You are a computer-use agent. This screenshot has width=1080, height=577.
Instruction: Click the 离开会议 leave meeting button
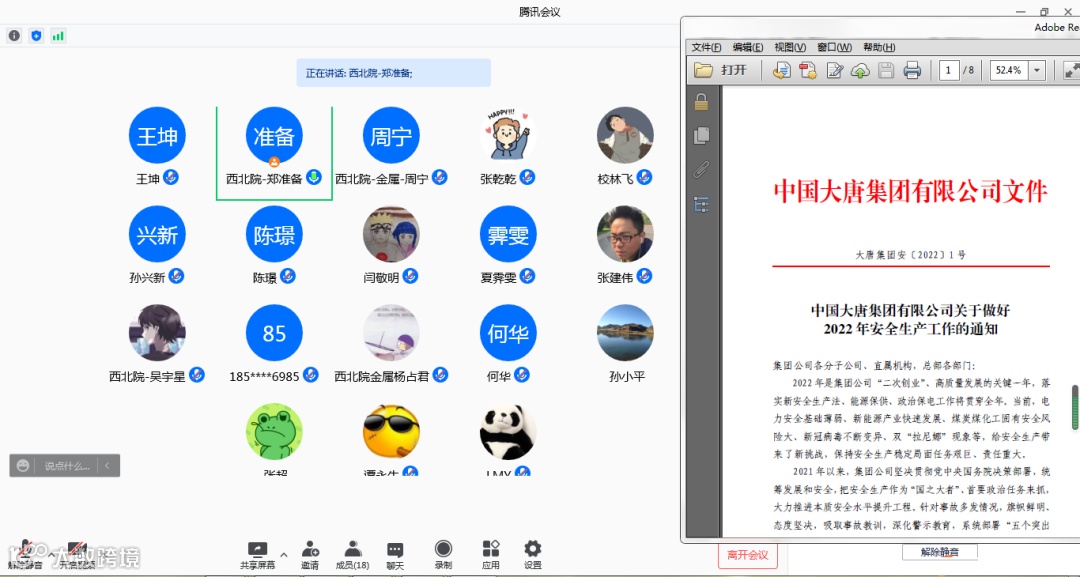pos(747,554)
